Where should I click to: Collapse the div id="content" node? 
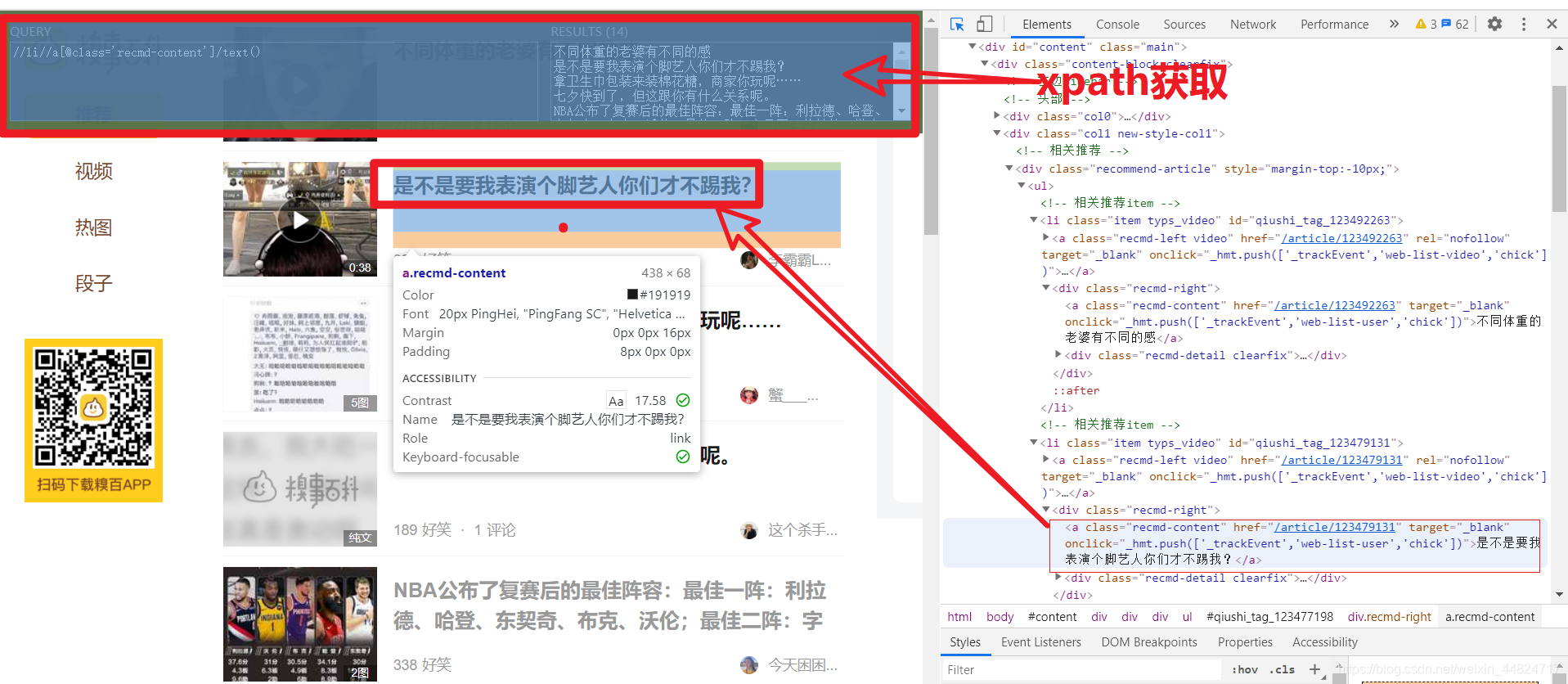972,47
